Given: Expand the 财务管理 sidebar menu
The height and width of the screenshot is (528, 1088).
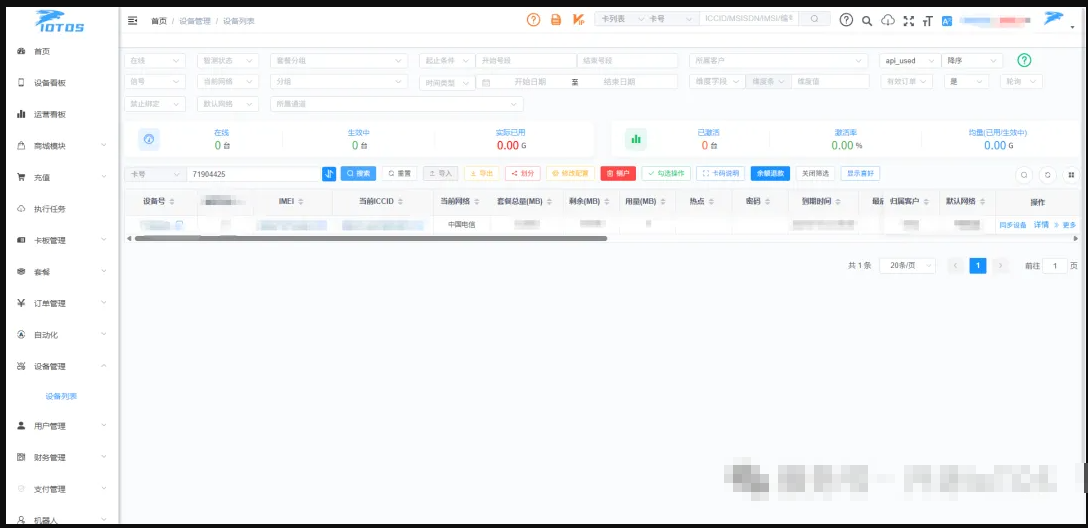Looking at the screenshot, I should point(61,457).
